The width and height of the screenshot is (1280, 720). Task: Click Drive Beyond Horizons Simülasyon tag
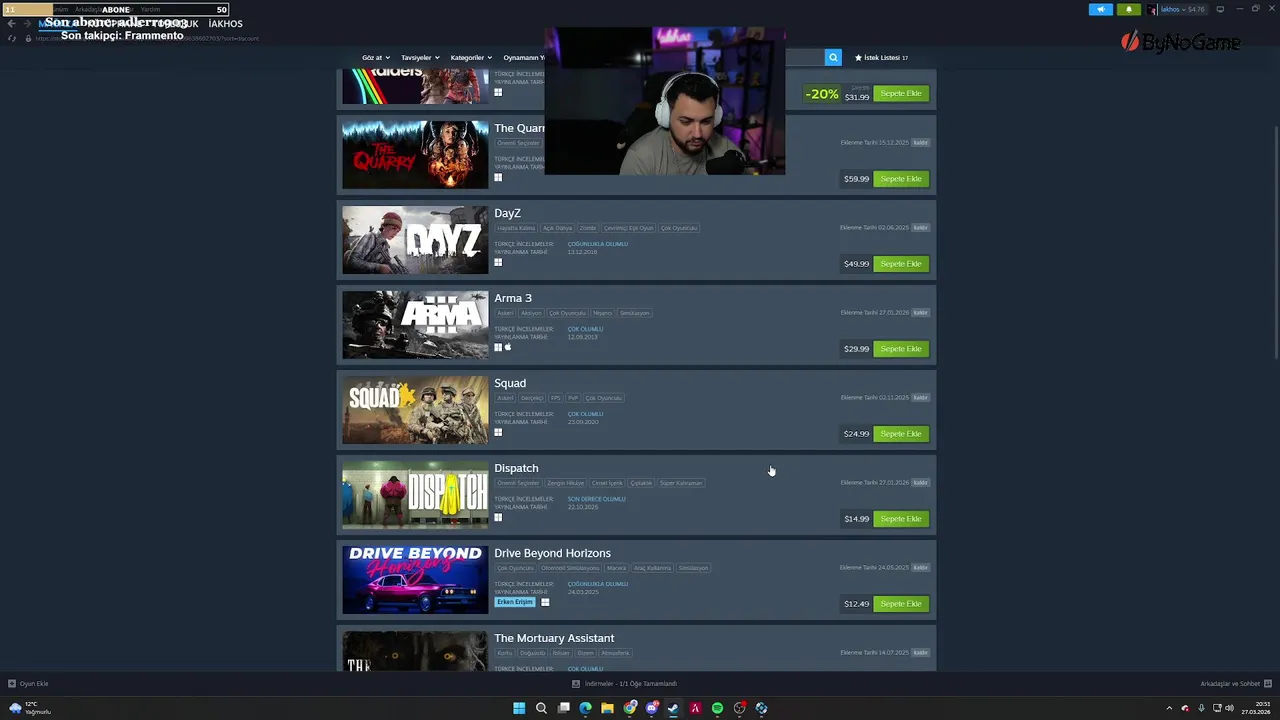pos(693,568)
